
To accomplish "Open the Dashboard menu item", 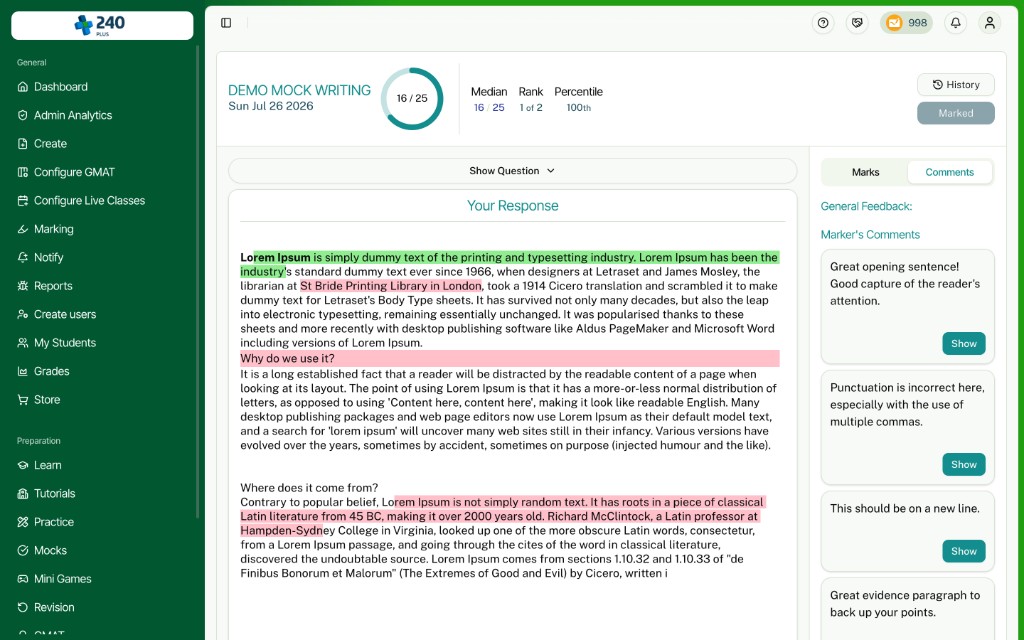I will (x=61, y=87).
